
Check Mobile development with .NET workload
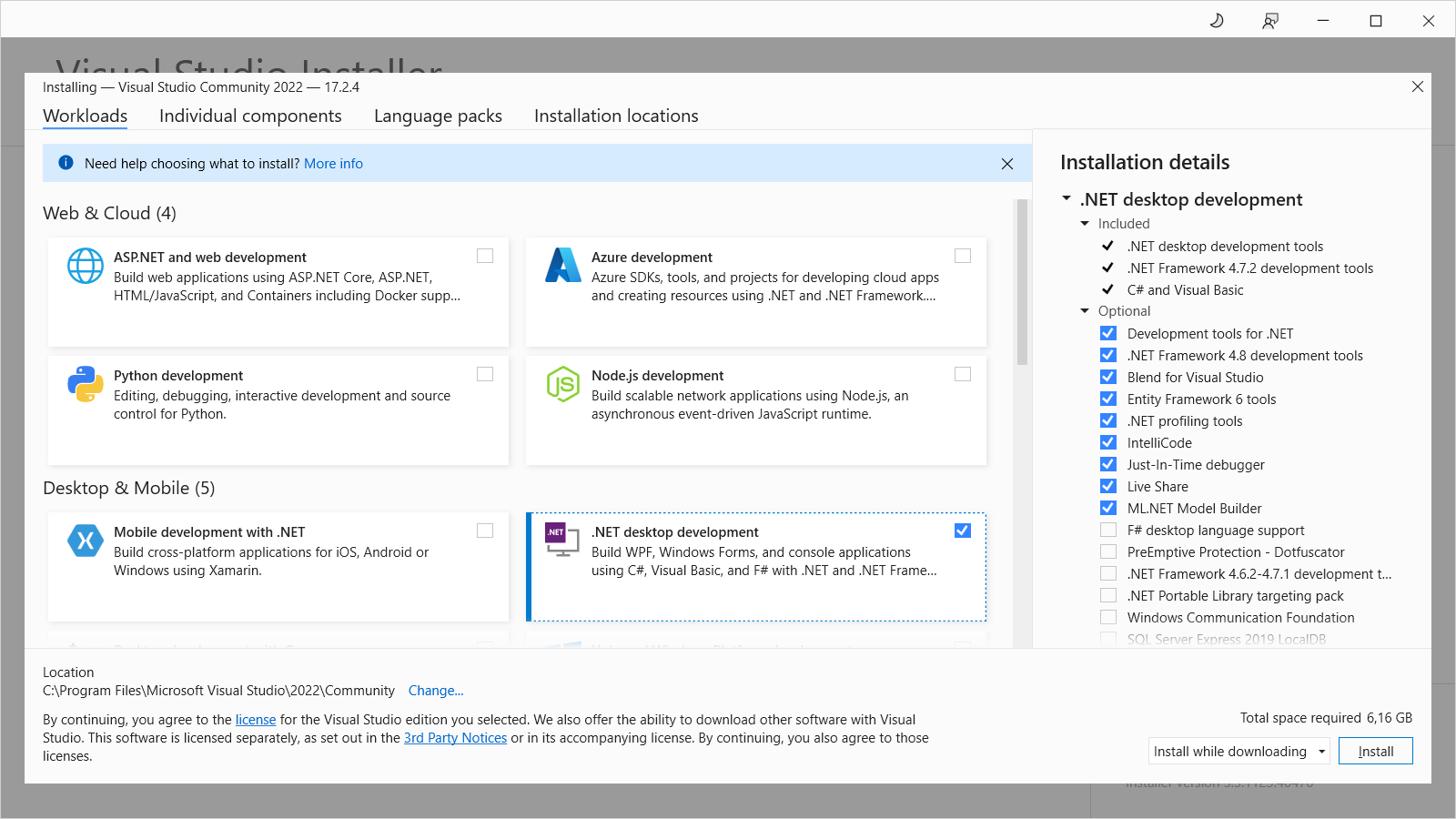pos(485,531)
